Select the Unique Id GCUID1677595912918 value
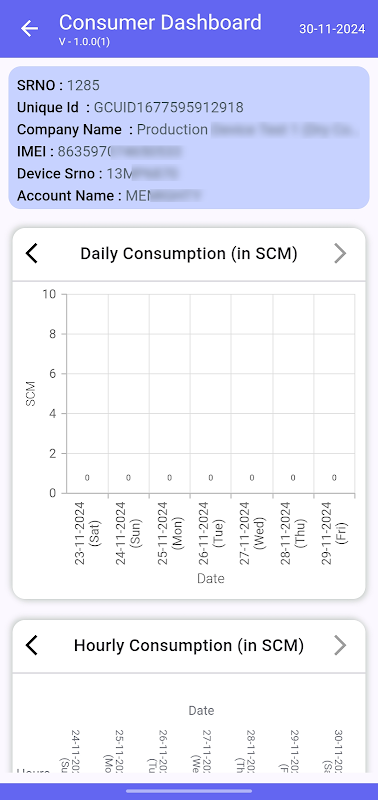The image size is (378, 800). [168, 108]
